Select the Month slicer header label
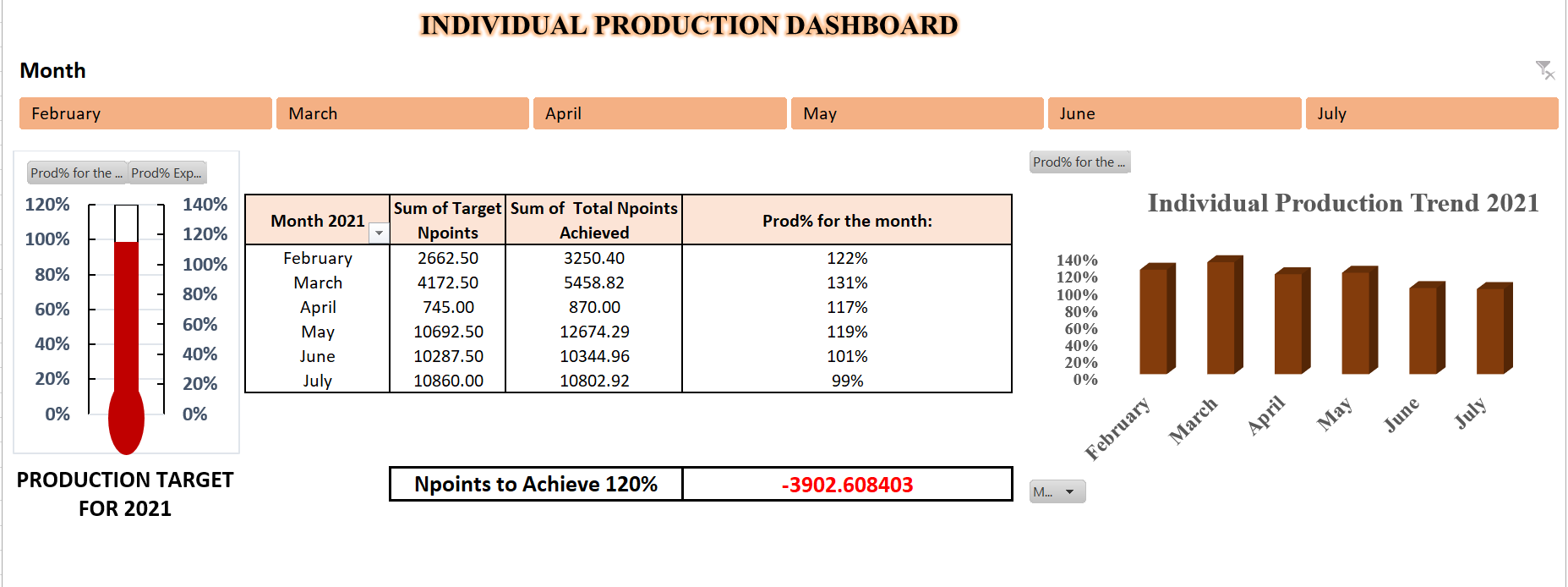Screen dimensions: 1568x587 (x=52, y=71)
